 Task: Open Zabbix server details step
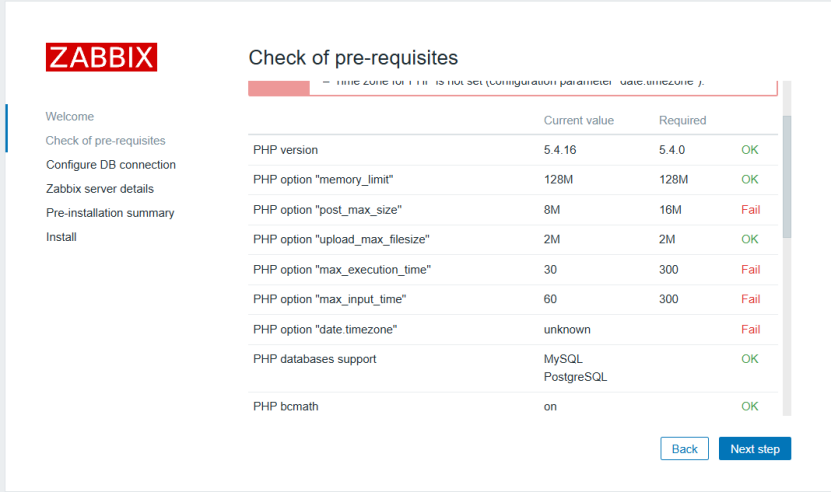click(100, 189)
